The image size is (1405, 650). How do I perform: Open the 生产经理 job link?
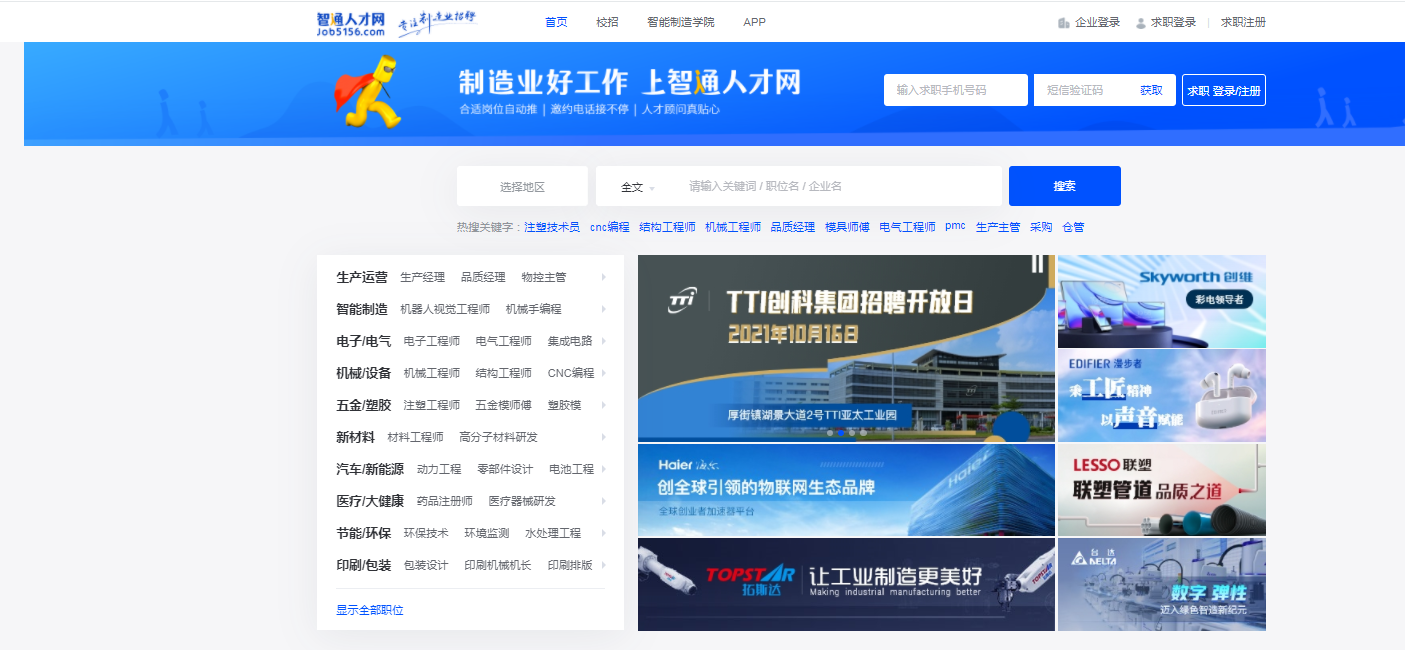422,277
